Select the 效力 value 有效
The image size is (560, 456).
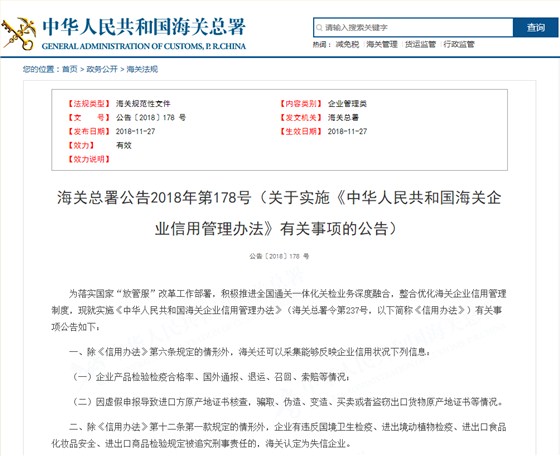[x=124, y=145]
